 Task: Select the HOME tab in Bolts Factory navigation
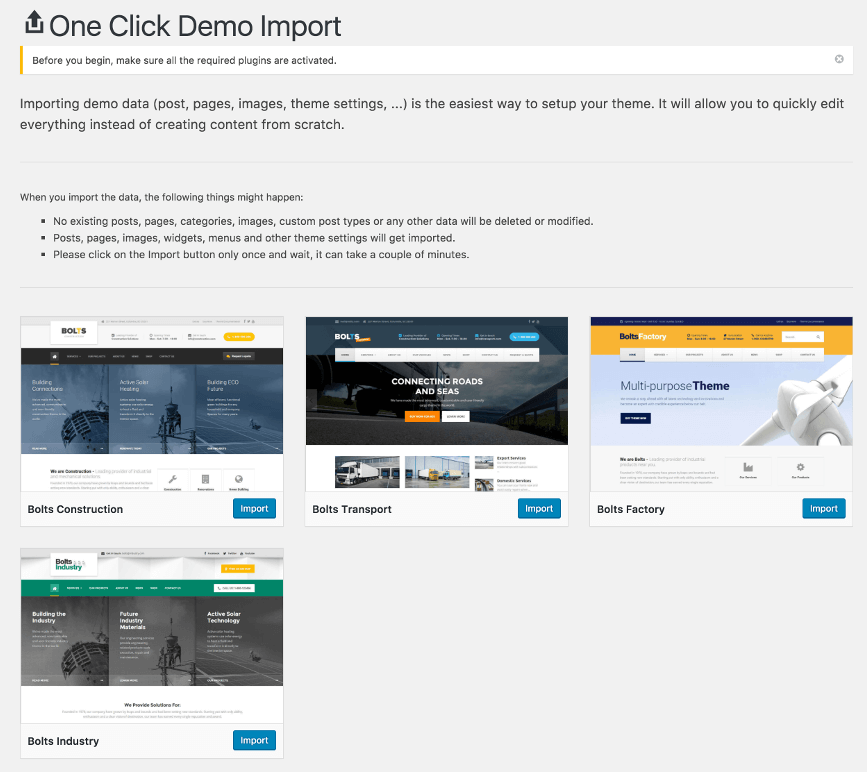point(631,355)
